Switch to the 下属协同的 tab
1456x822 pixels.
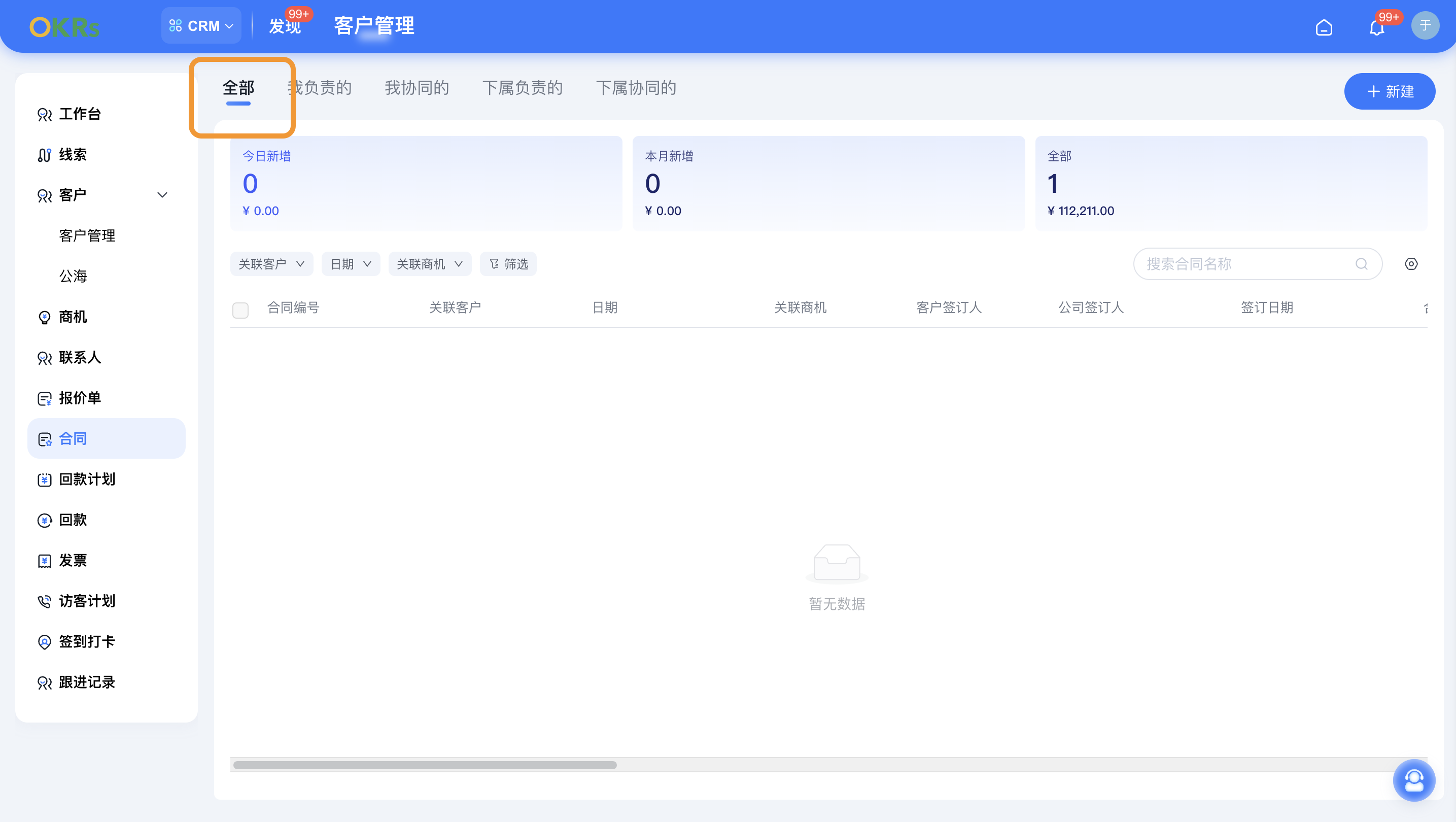[x=636, y=88]
